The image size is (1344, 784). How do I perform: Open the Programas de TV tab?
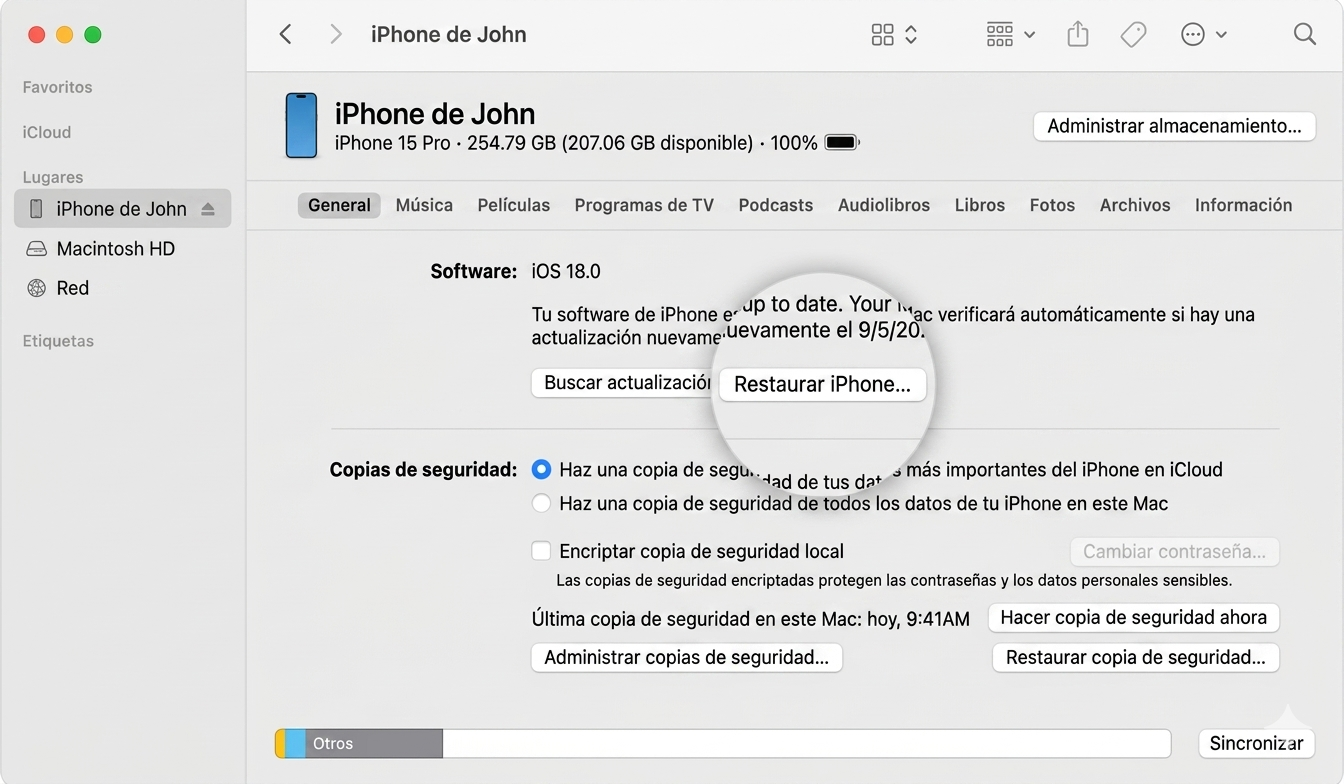[644, 205]
